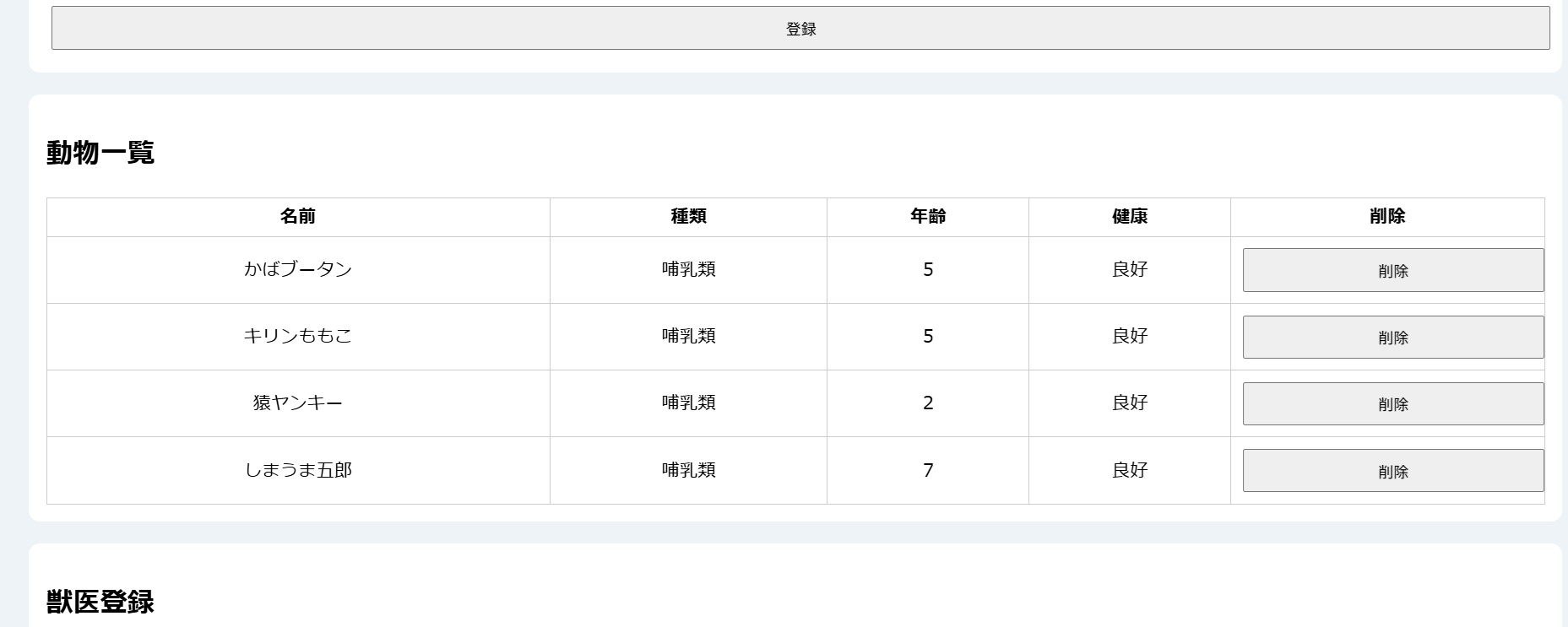The width and height of the screenshot is (1568, 627).
Task: Click the 登録 submit button
Action: tap(800, 29)
